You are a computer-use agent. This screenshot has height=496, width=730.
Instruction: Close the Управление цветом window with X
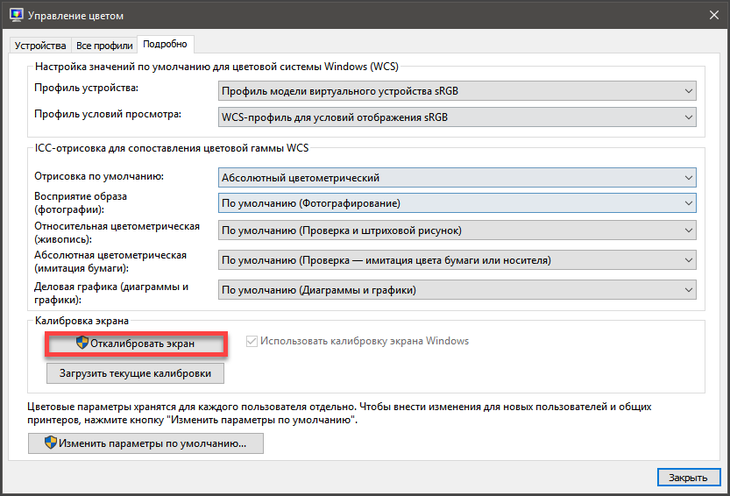[x=714, y=15]
